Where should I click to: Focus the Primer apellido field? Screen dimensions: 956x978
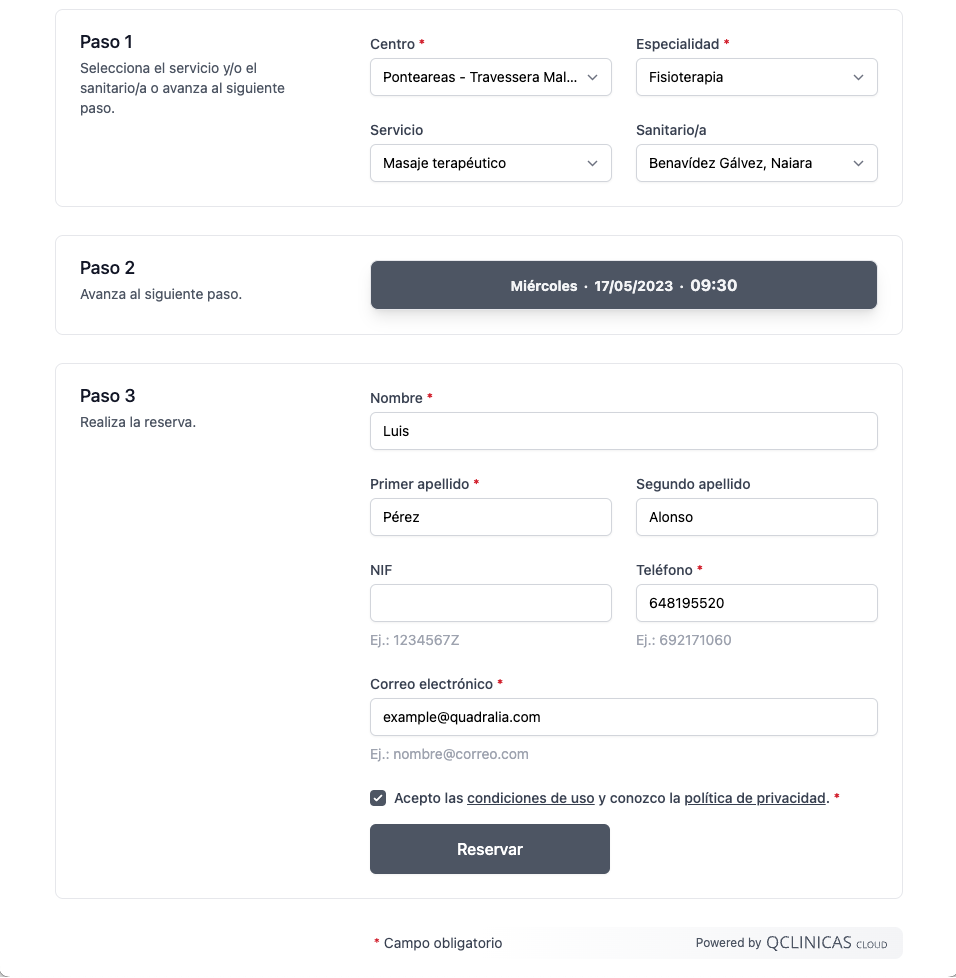490,517
